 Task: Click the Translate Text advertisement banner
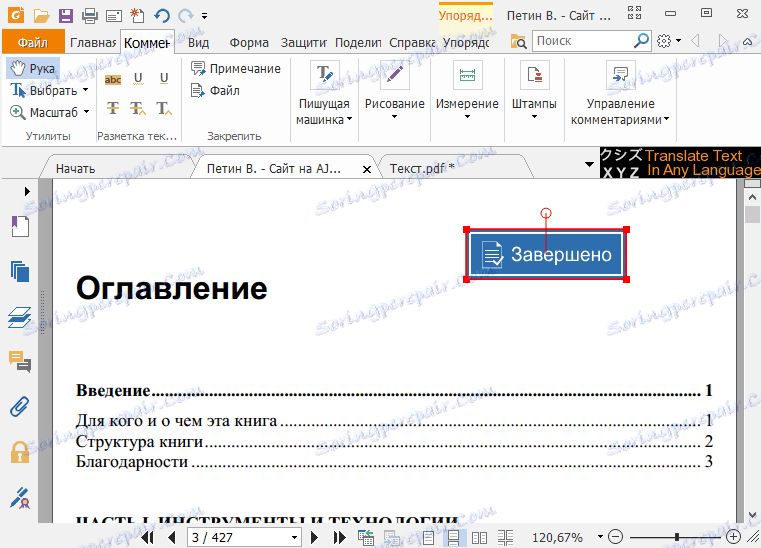[680, 163]
